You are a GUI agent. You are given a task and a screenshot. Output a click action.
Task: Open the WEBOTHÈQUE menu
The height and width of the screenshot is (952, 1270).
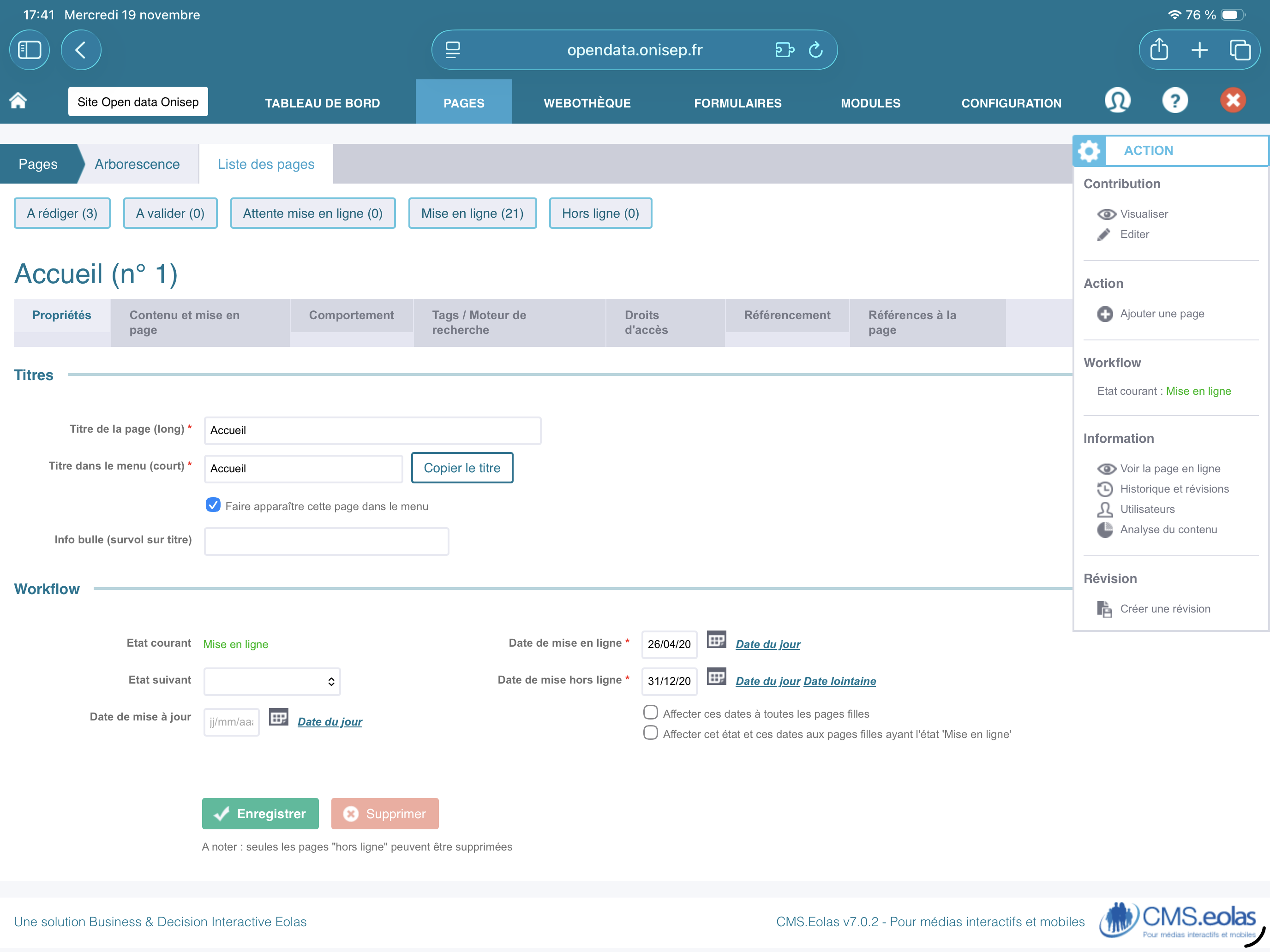pyautogui.click(x=587, y=103)
